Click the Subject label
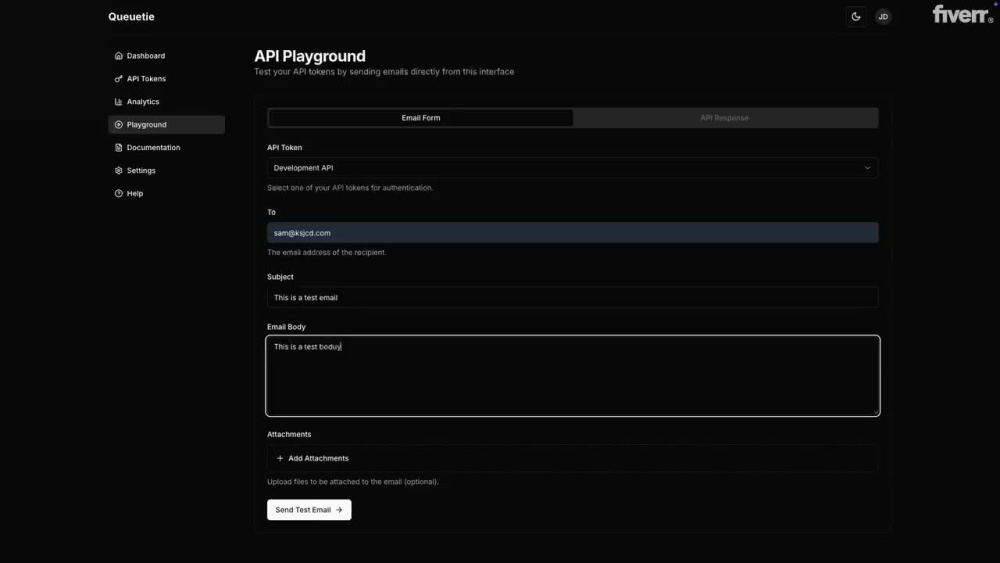Viewport: 1000px width, 563px height. (280, 277)
